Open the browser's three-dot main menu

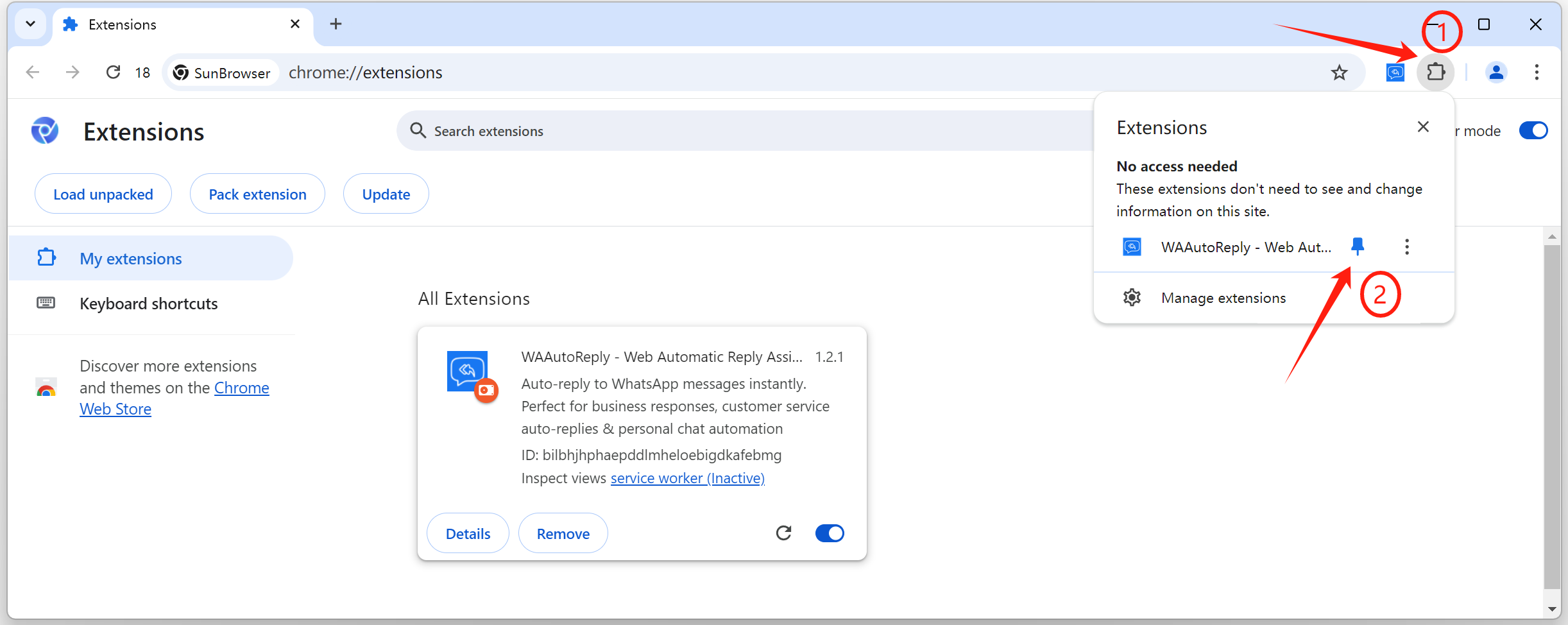(x=1537, y=73)
